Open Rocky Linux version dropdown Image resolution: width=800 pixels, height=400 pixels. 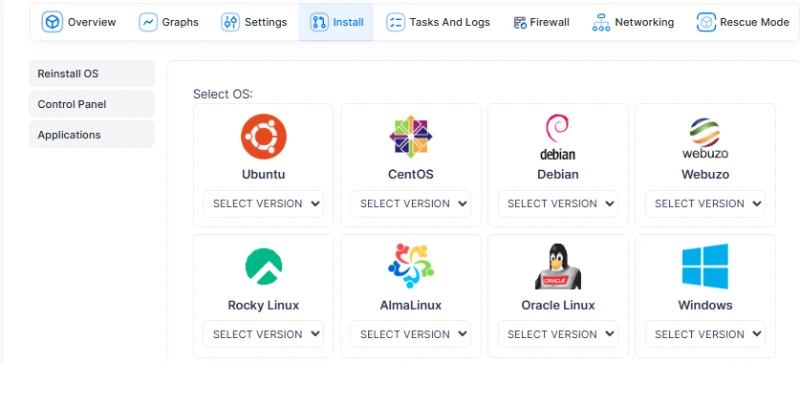(263, 334)
